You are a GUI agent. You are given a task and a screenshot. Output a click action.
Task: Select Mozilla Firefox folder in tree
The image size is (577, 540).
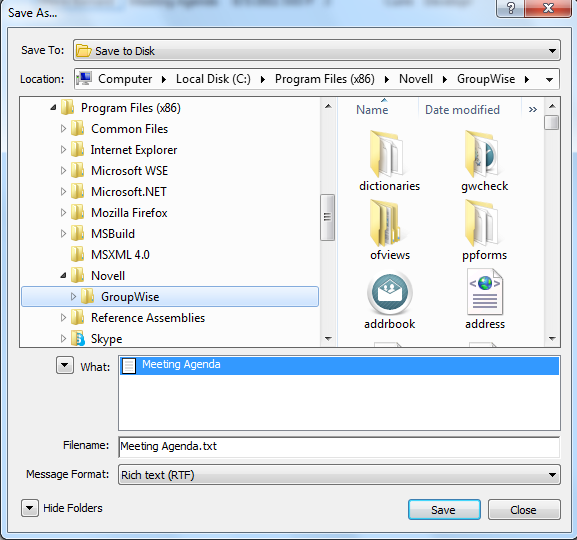pos(129,213)
